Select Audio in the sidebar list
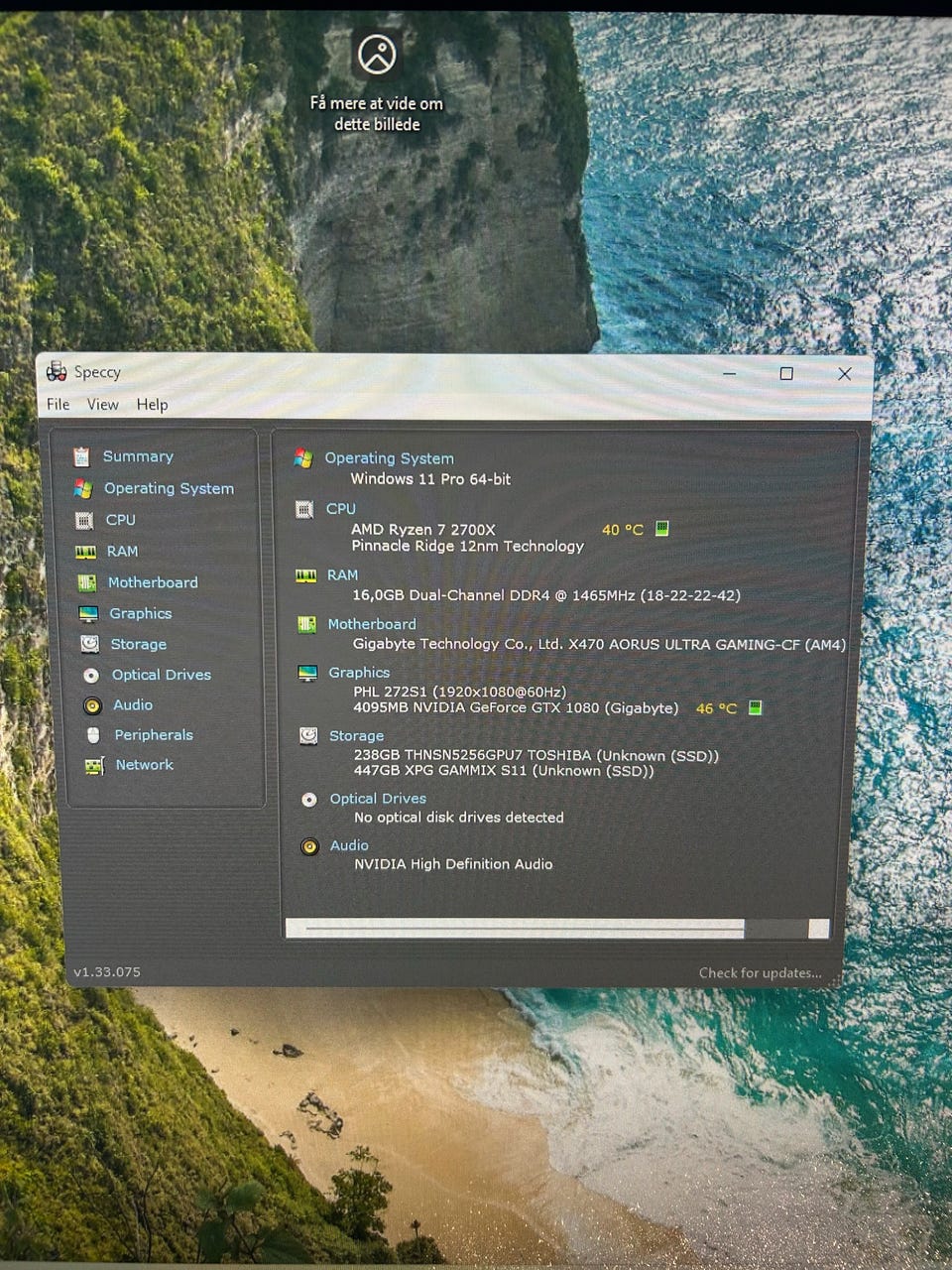 coord(132,704)
